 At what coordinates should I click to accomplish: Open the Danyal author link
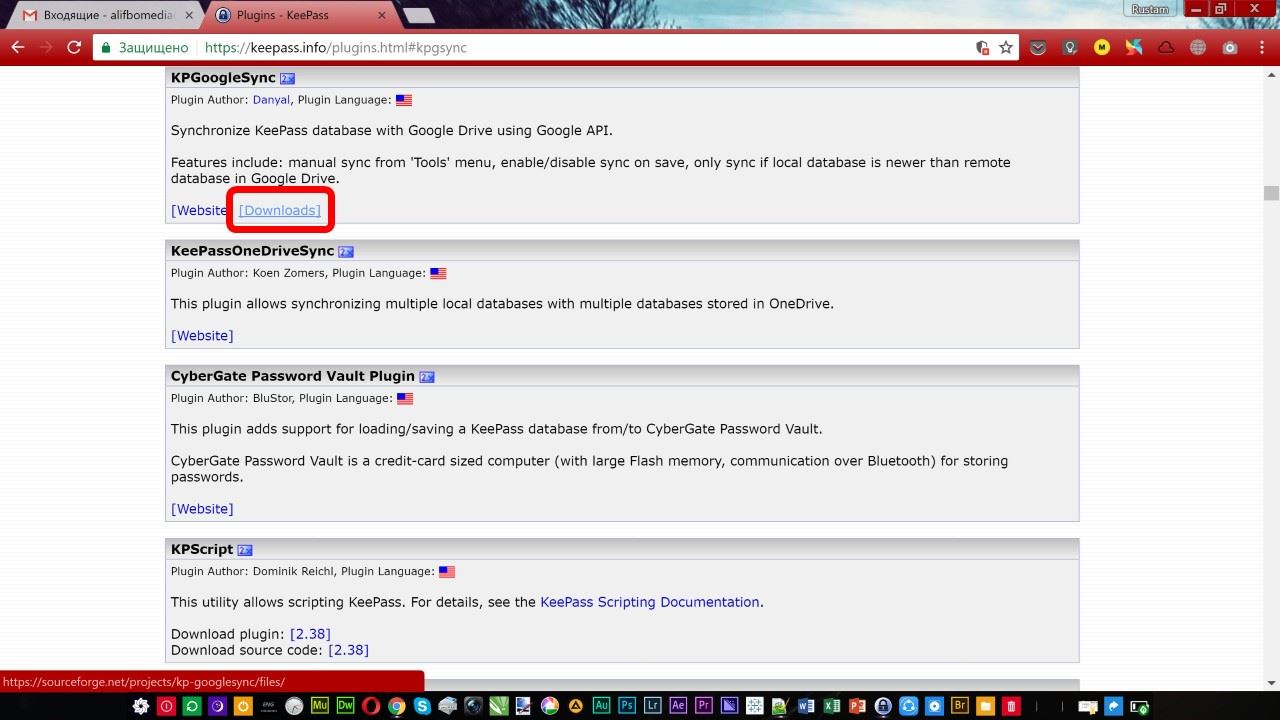click(x=271, y=100)
